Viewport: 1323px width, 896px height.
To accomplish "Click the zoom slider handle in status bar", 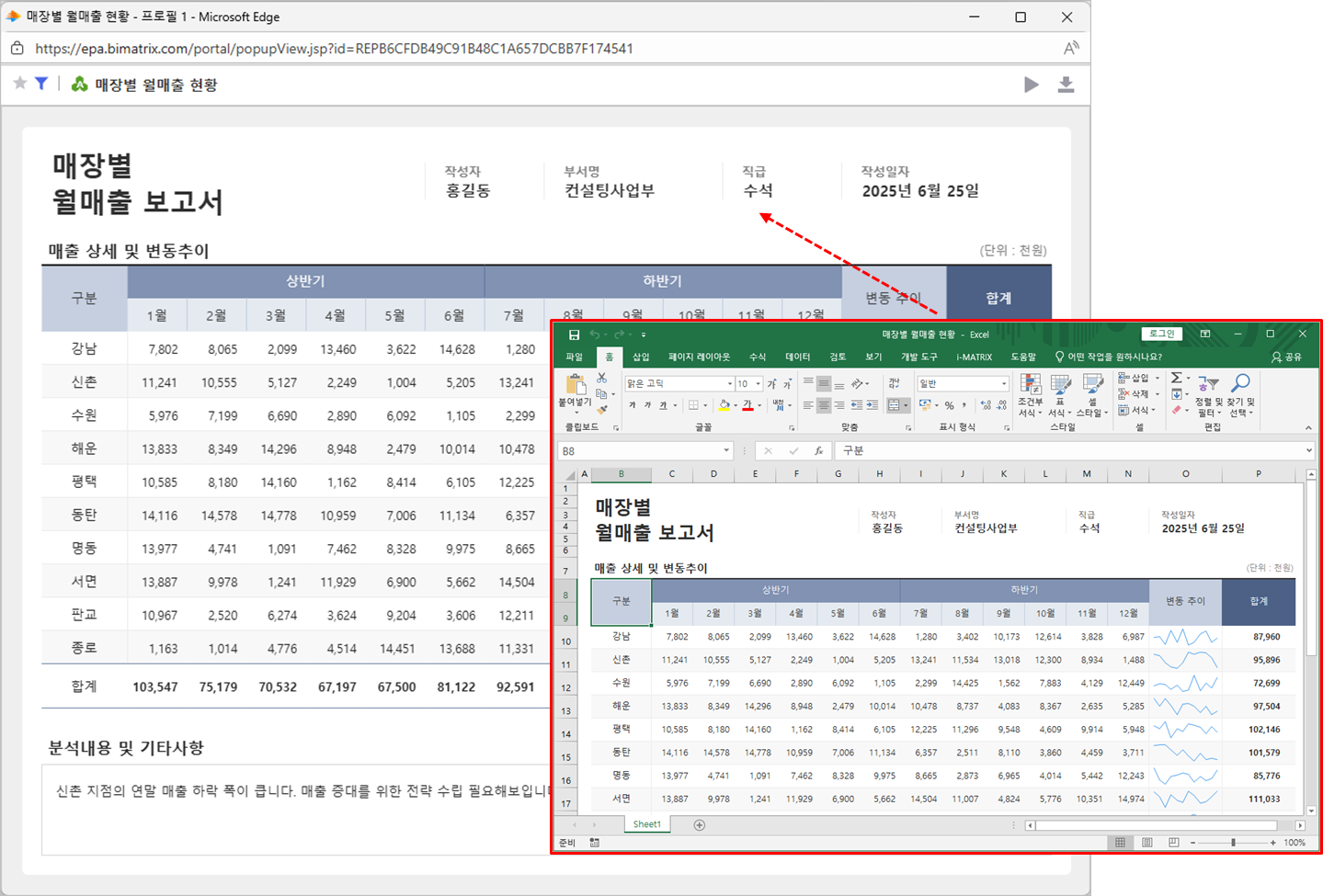I will click(1233, 843).
